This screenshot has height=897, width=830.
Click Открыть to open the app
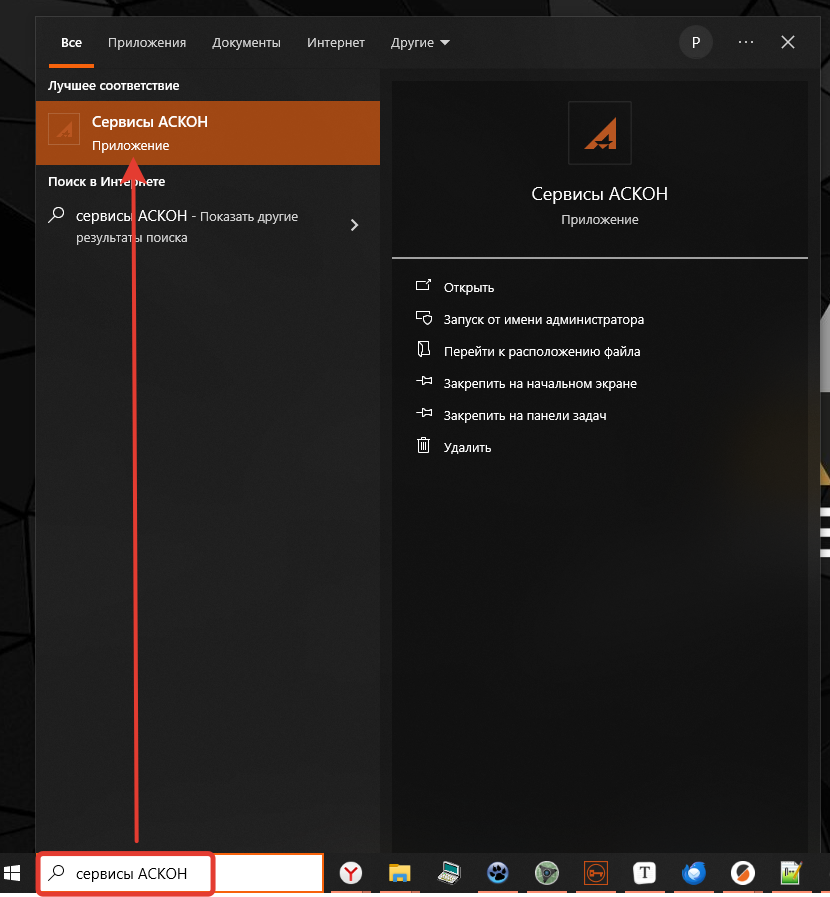(x=468, y=287)
